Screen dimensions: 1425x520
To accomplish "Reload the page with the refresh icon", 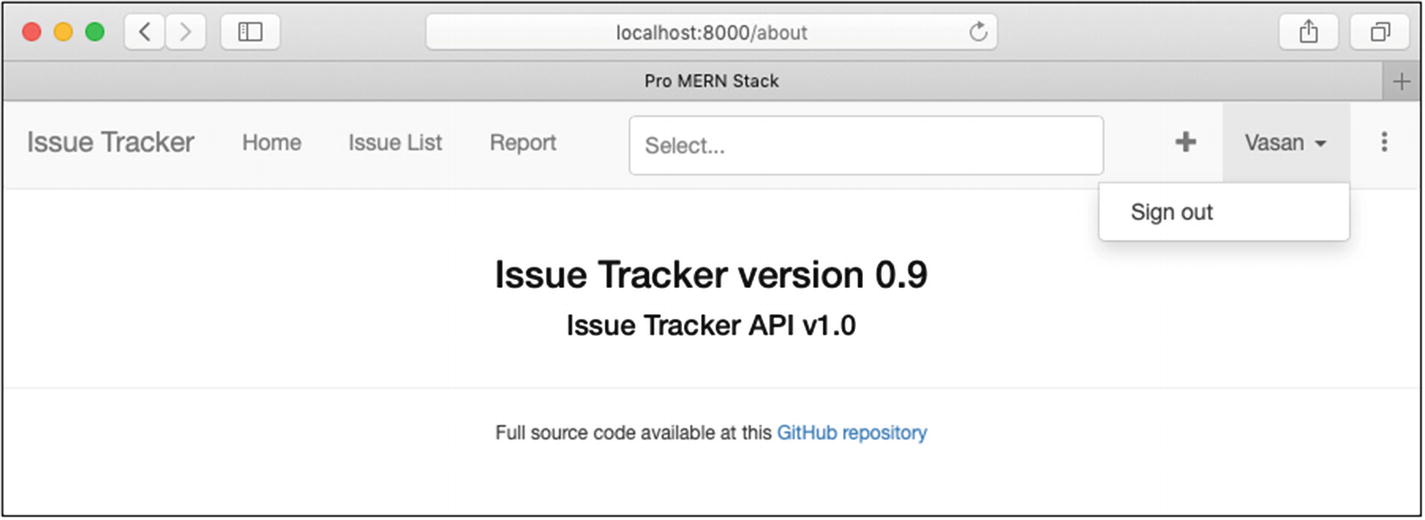I will coord(978,32).
